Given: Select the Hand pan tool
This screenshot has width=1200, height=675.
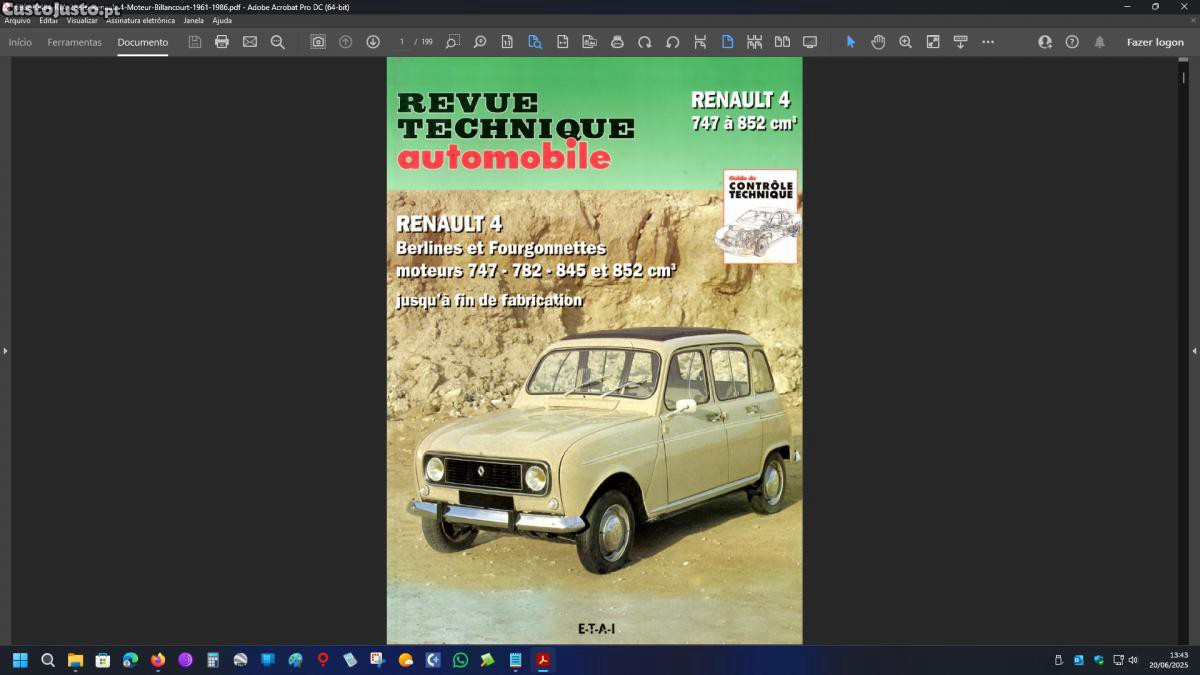Looking at the screenshot, I should 878,42.
